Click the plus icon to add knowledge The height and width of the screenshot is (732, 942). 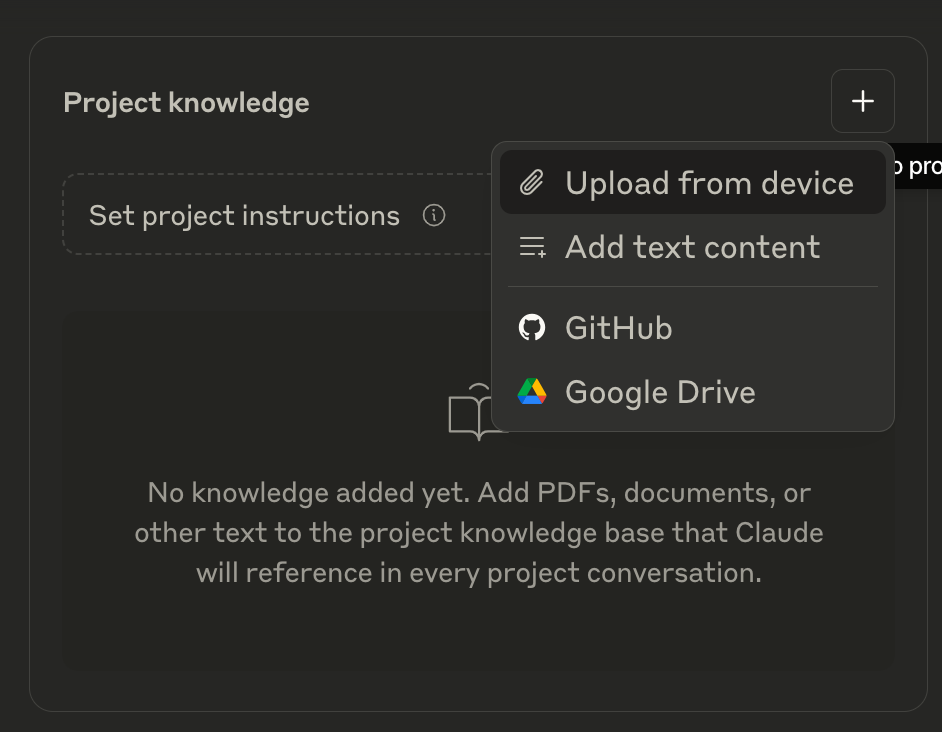(x=862, y=101)
